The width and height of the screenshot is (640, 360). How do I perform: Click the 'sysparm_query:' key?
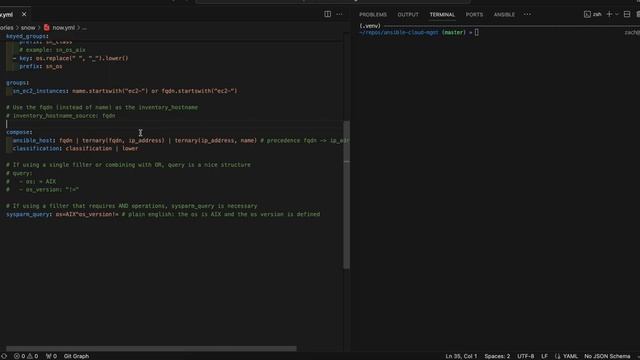(x=29, y=214)
